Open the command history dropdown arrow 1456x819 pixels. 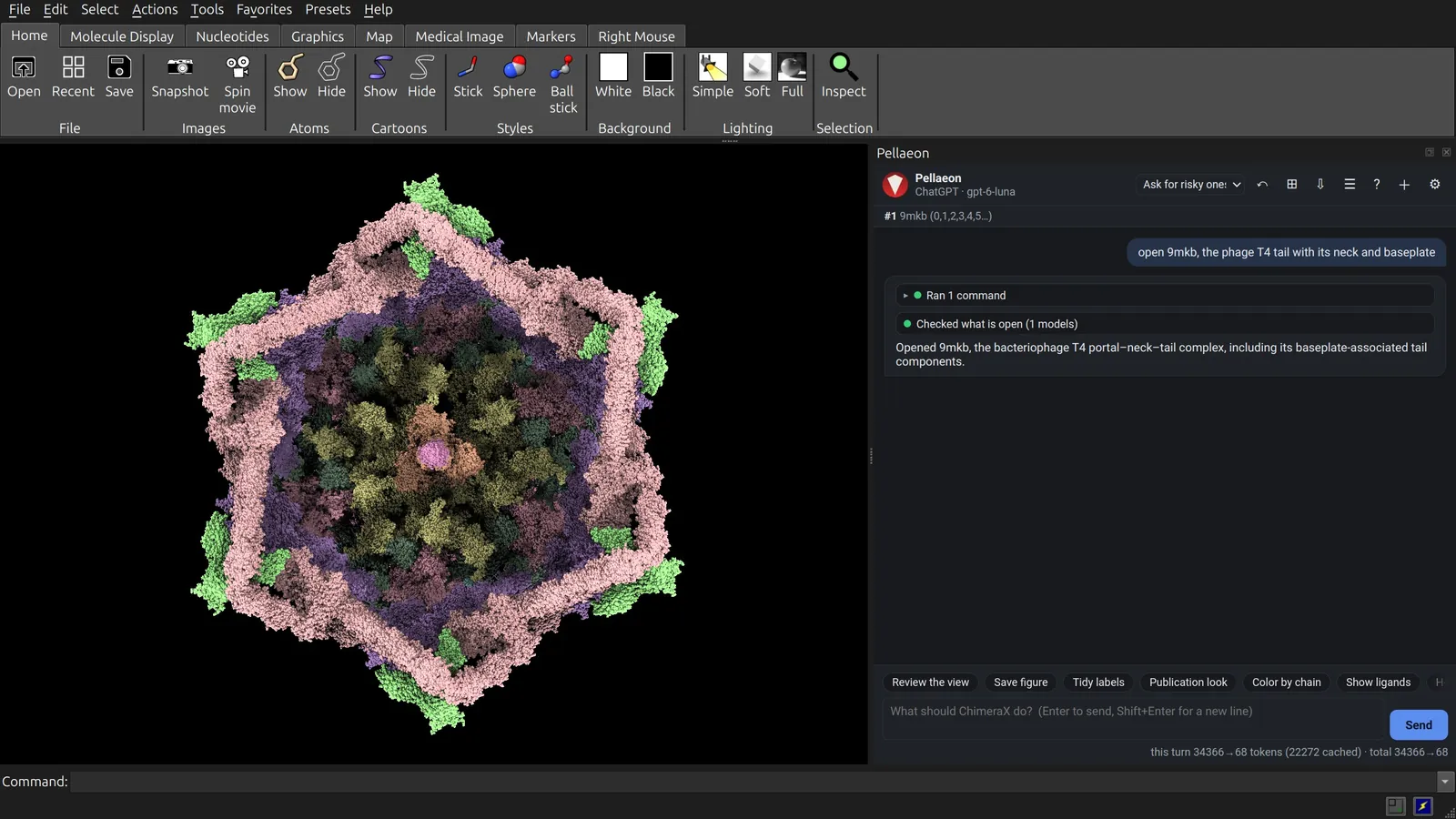1445,782
